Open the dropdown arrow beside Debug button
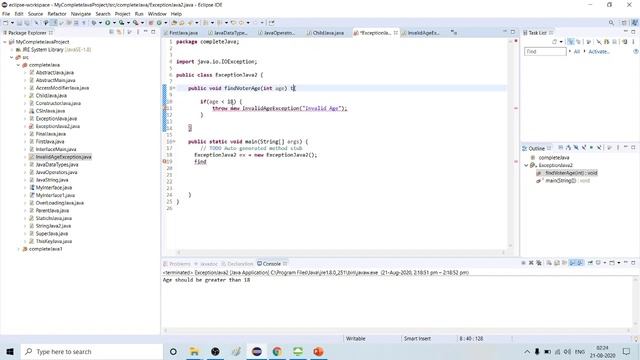The width and height of the screenshot is (640, 360). (x=100, y=23)
